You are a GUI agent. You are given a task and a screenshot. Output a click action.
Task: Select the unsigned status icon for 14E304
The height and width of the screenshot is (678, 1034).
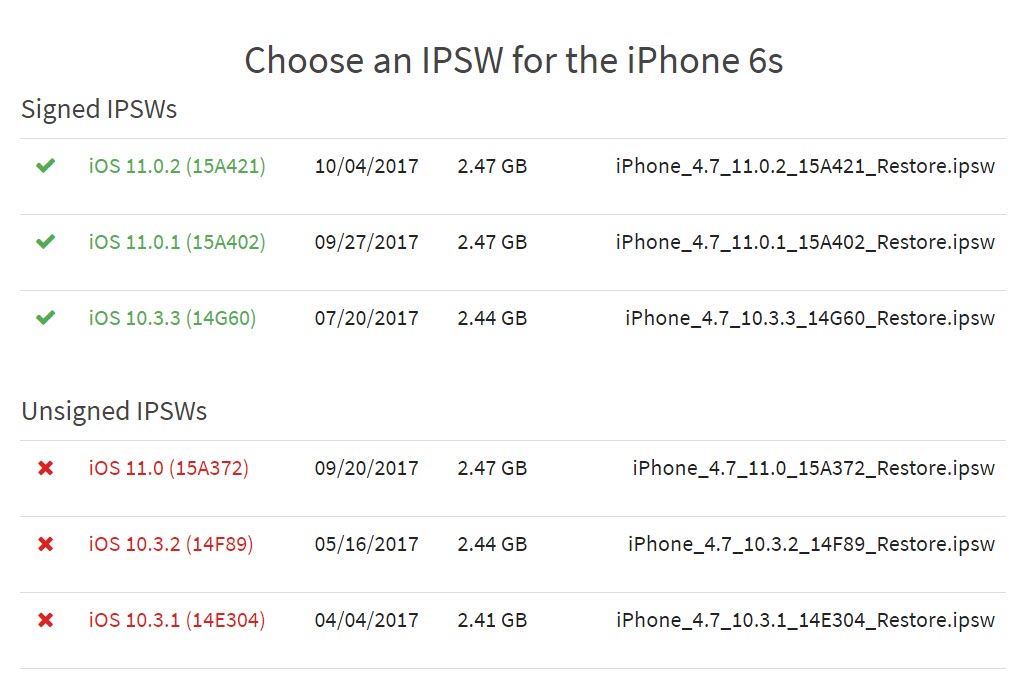[x=44, y=620]
